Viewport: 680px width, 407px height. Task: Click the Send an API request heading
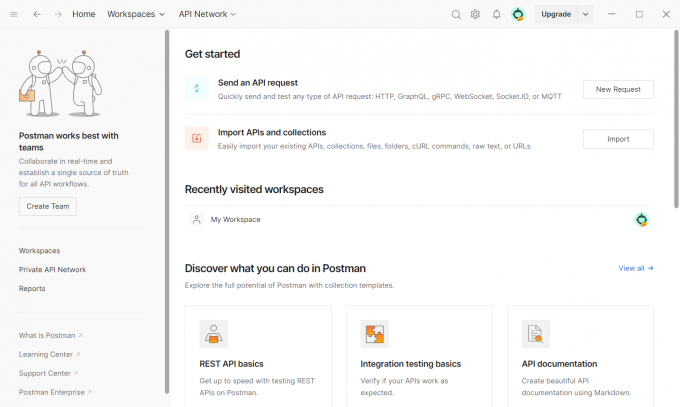coord(258,82)
